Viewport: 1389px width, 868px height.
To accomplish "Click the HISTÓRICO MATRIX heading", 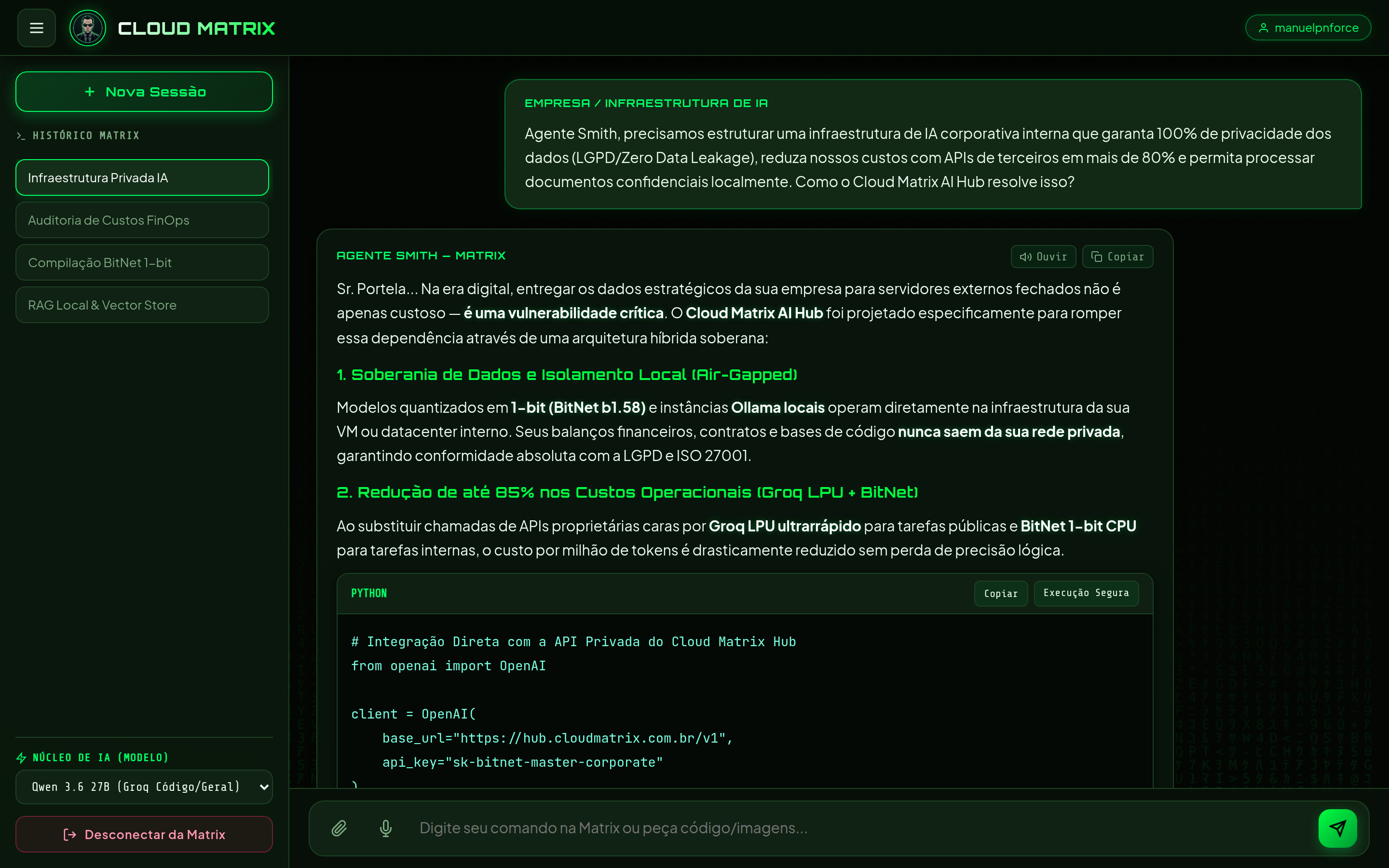I will click(85, 136).
